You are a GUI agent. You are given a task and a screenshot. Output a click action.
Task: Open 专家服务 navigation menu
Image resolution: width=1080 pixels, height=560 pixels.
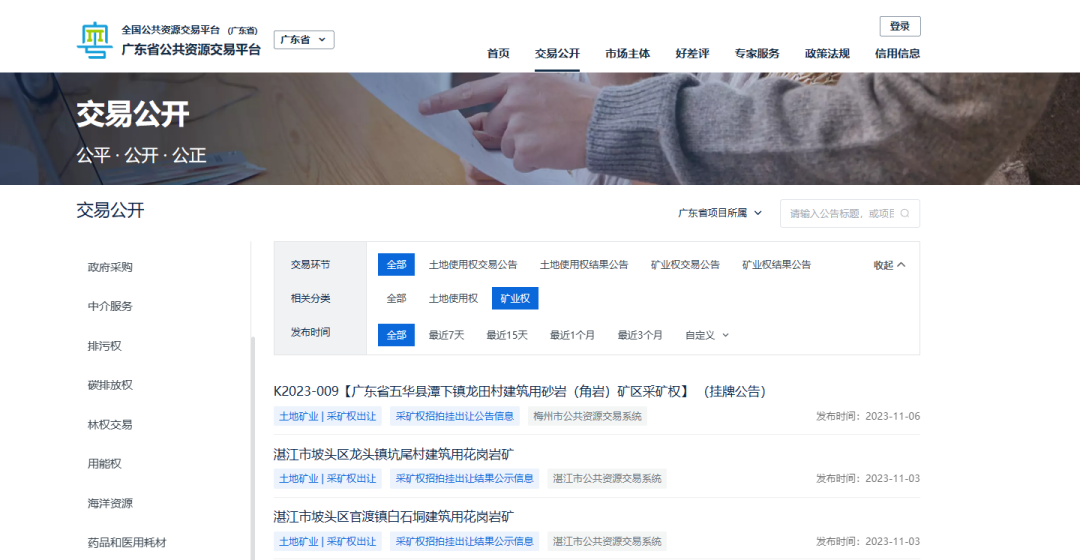[x=756, y=54]
